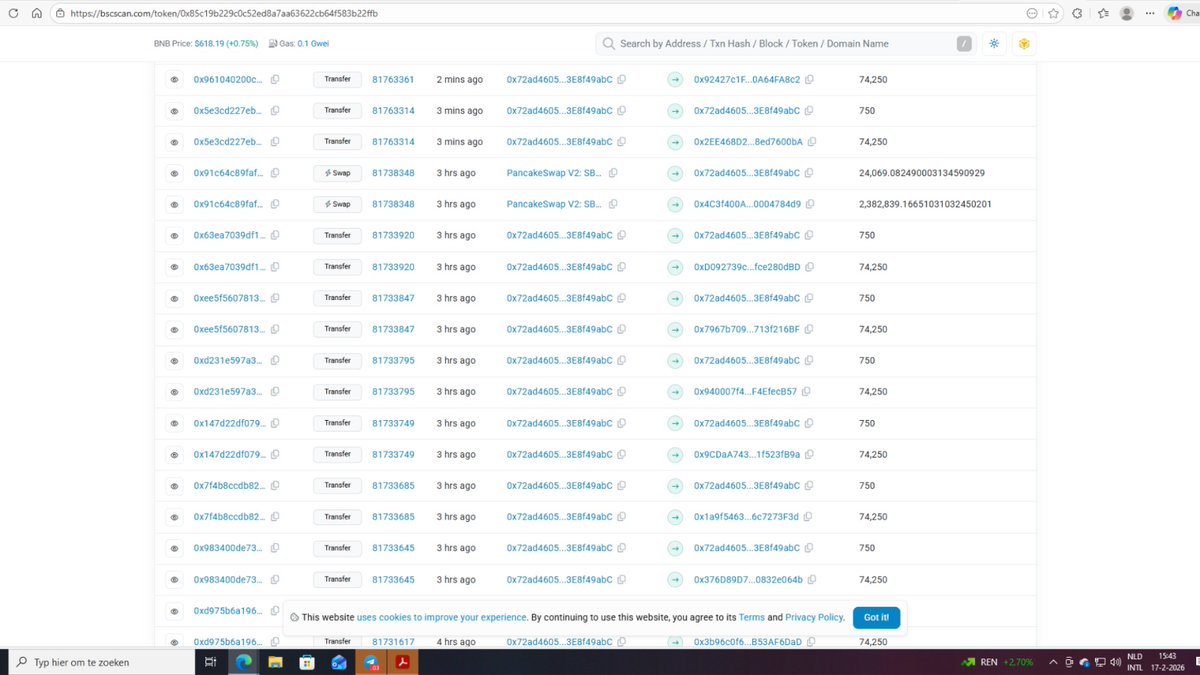
Task: Open block 81731617 link
Action: [393, 642]
